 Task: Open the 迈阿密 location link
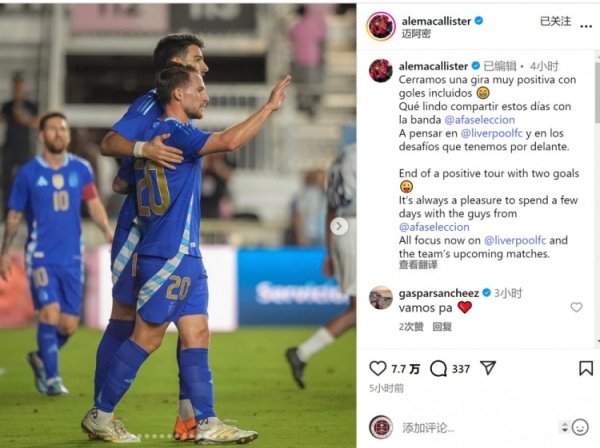coord(416,34)
